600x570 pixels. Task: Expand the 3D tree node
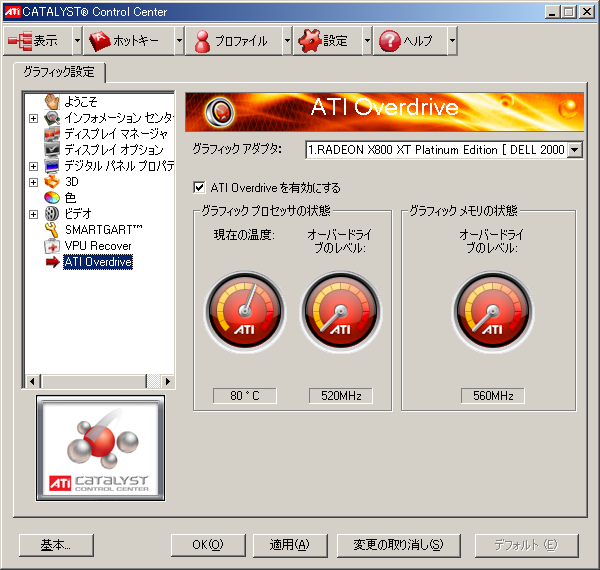click(x=34, y=182)
